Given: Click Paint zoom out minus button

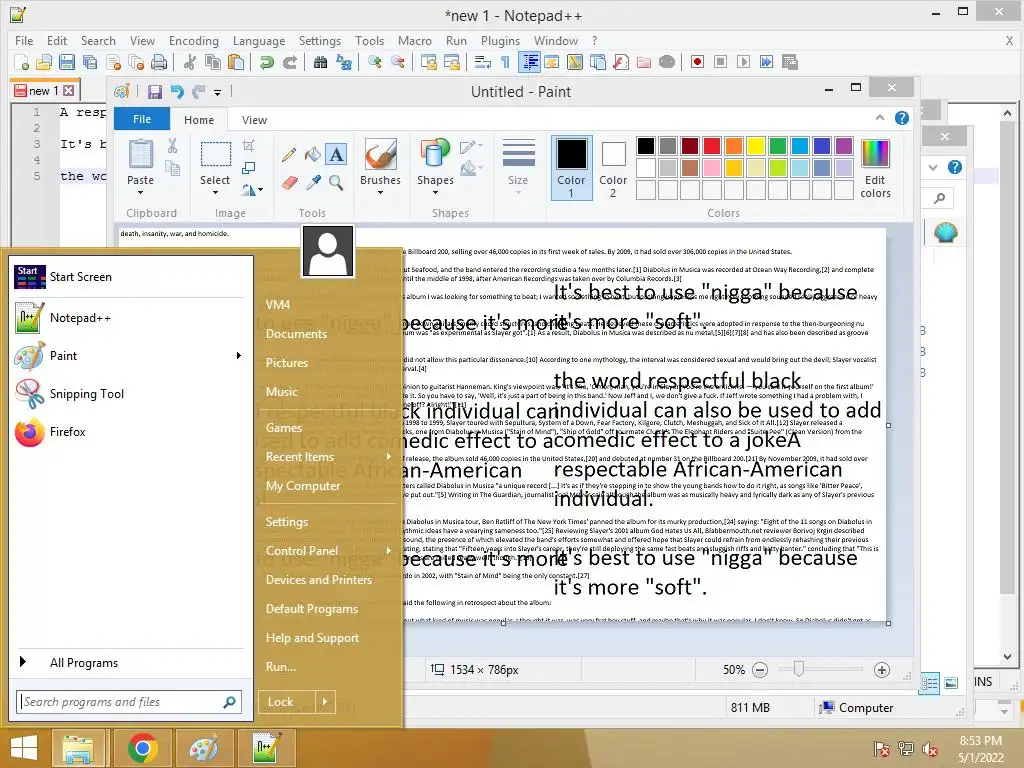Looking at the screenshot, I should point(760,670).
